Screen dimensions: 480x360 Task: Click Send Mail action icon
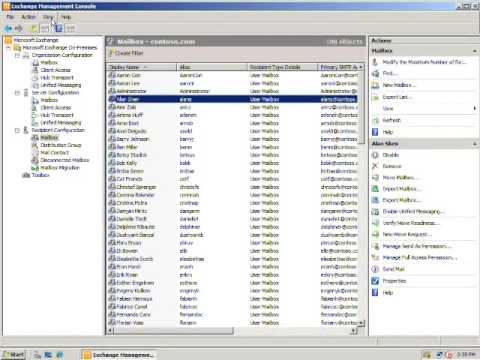pos(375,269)
